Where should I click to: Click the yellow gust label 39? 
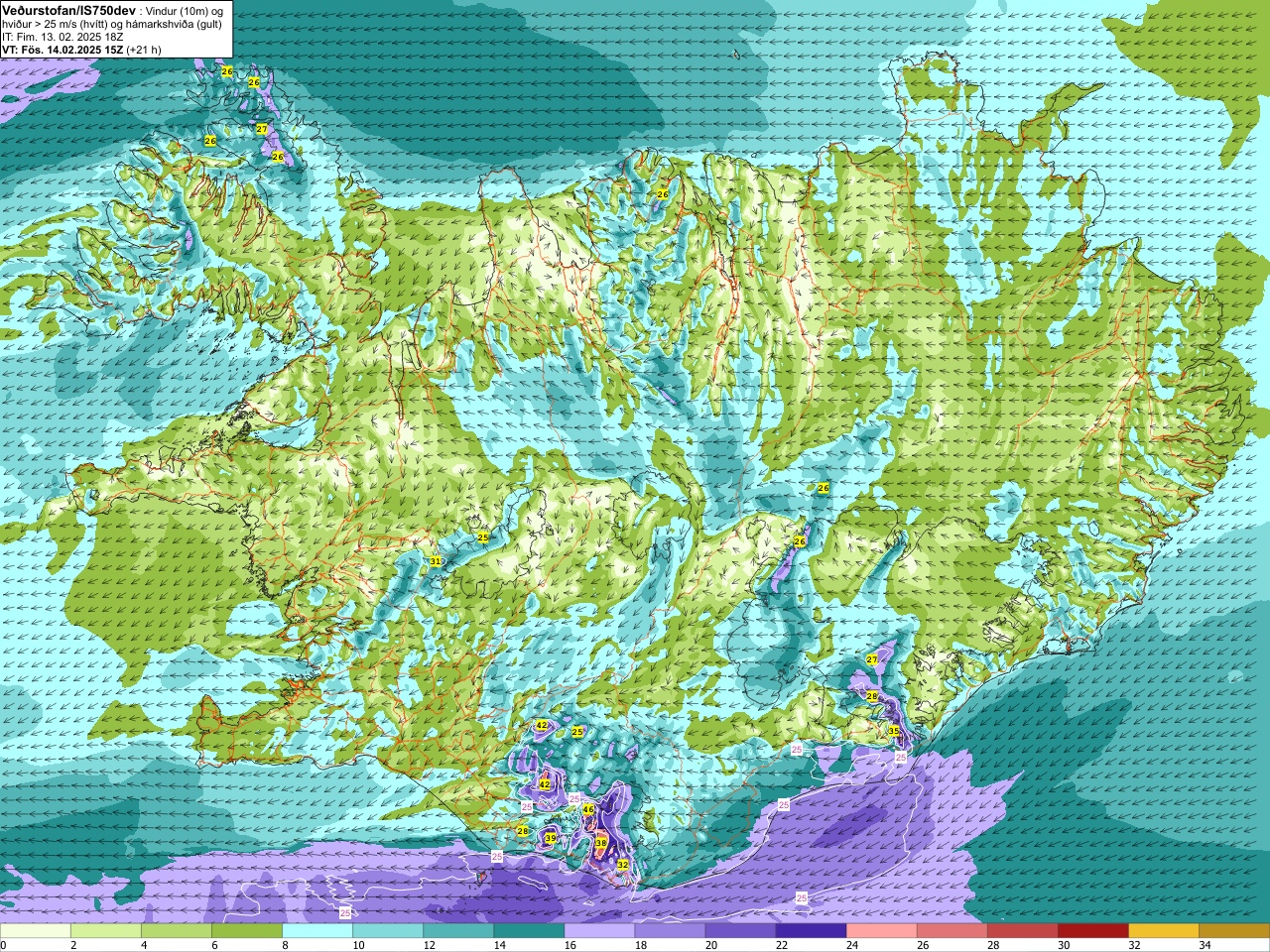point(551,838)
